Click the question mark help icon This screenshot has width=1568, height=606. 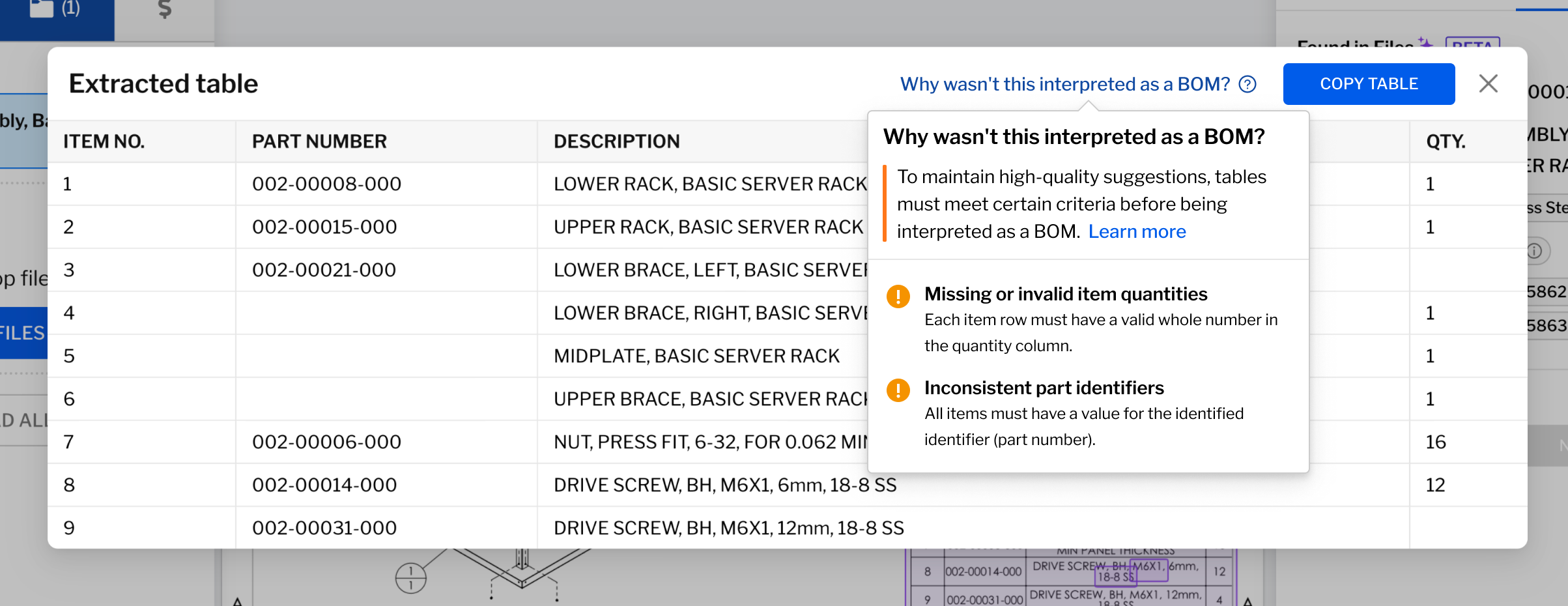click(1247, 84)
